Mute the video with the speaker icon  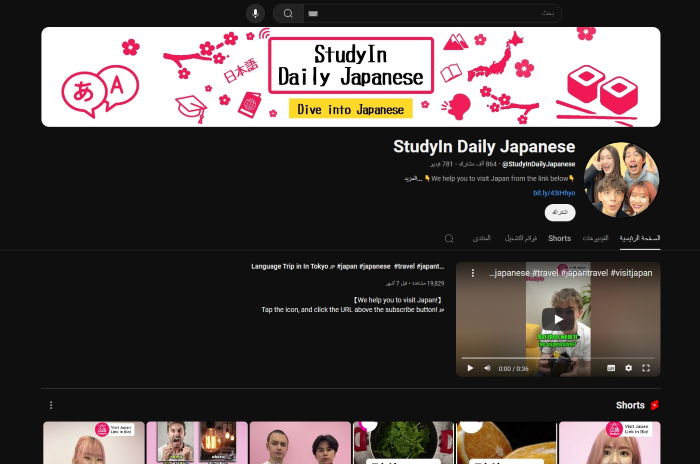pyautogui.click(x=488, y=368)
